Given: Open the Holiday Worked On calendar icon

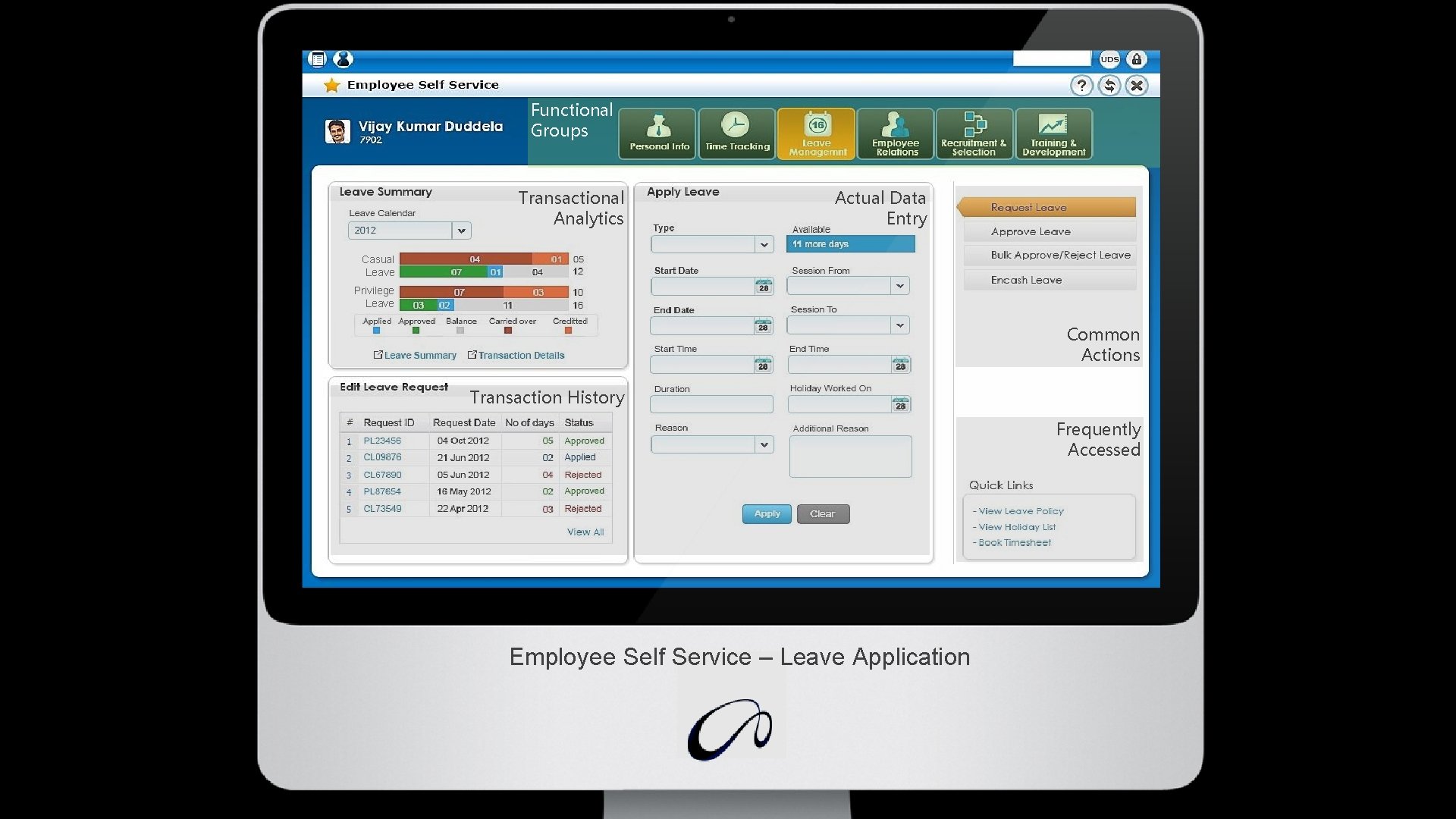Looking at the screenshot, I should [900, 404].
